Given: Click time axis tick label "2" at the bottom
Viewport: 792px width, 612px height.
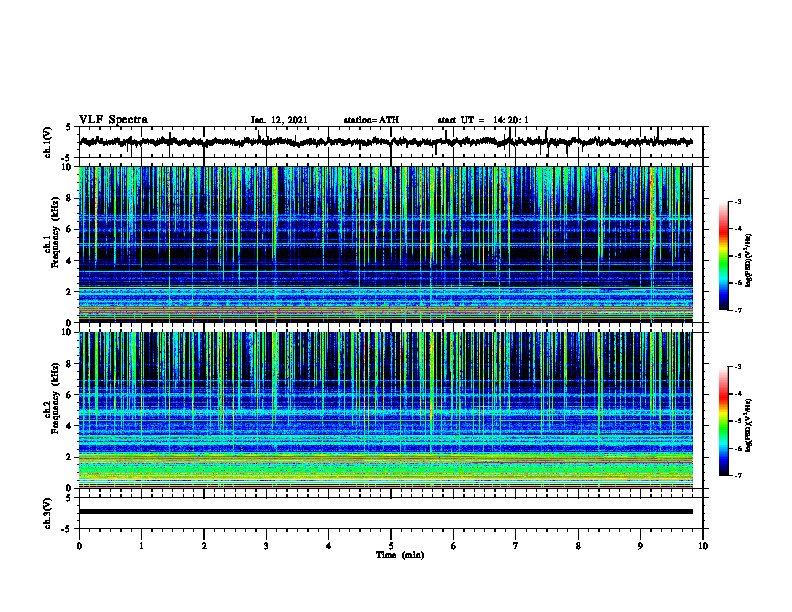Looking at the screenshot, I should [204, 546].
